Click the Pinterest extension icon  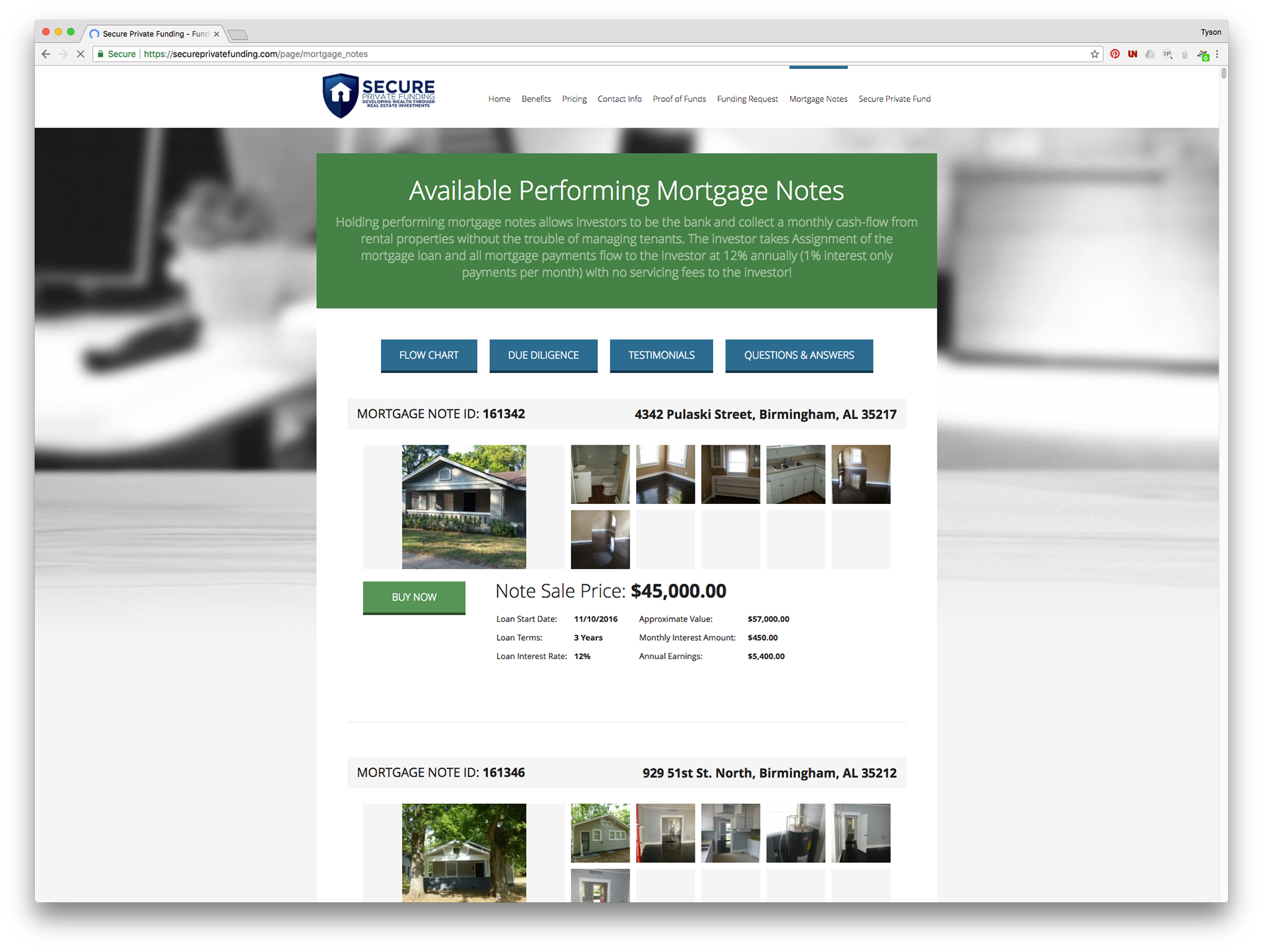[1114, 54]
